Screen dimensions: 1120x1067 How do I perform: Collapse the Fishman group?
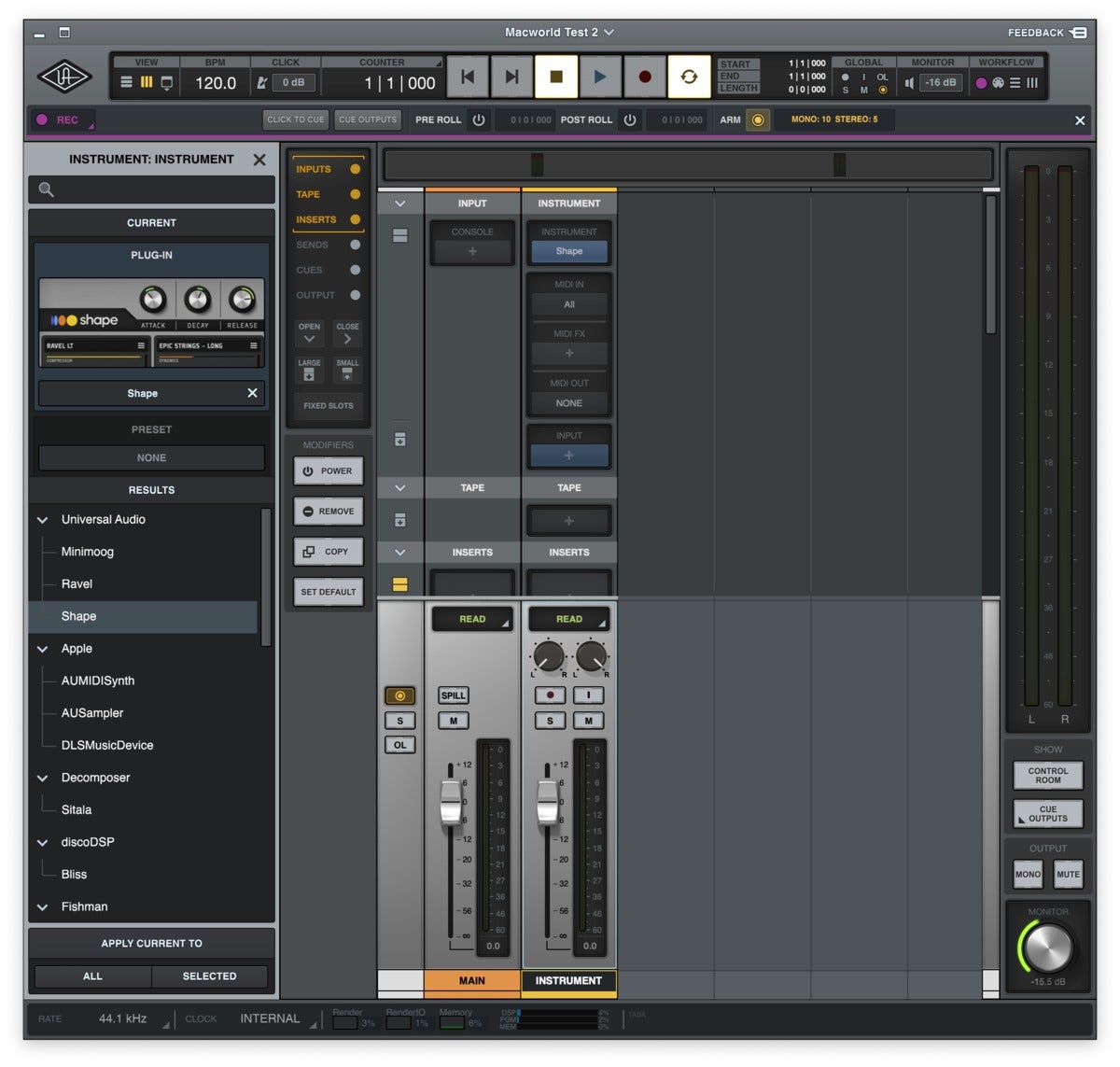coord(42,906)
